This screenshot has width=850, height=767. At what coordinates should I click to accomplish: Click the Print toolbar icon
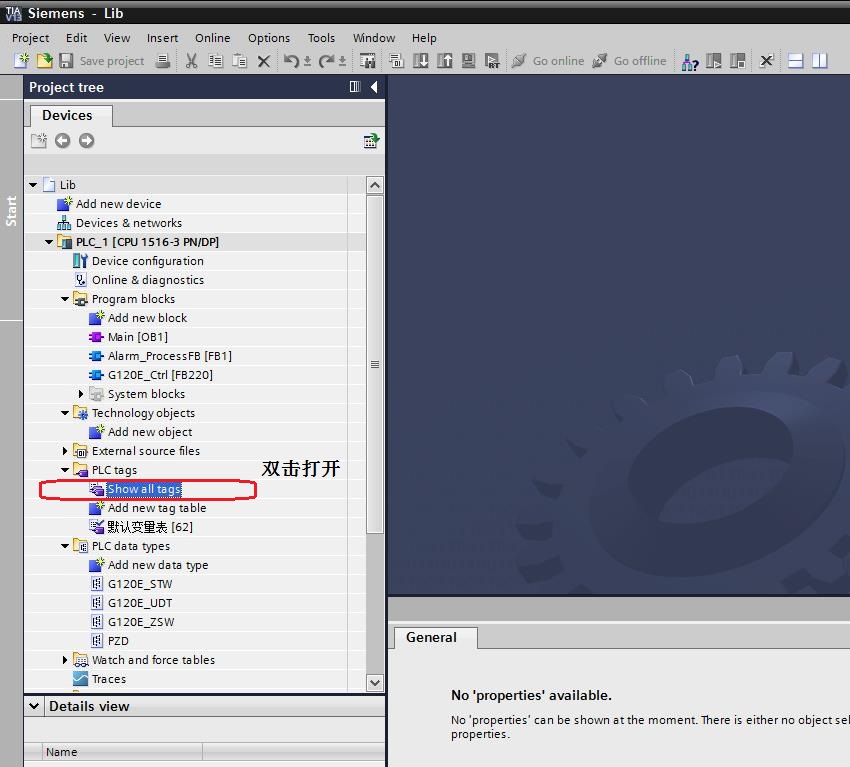point(163,61)
